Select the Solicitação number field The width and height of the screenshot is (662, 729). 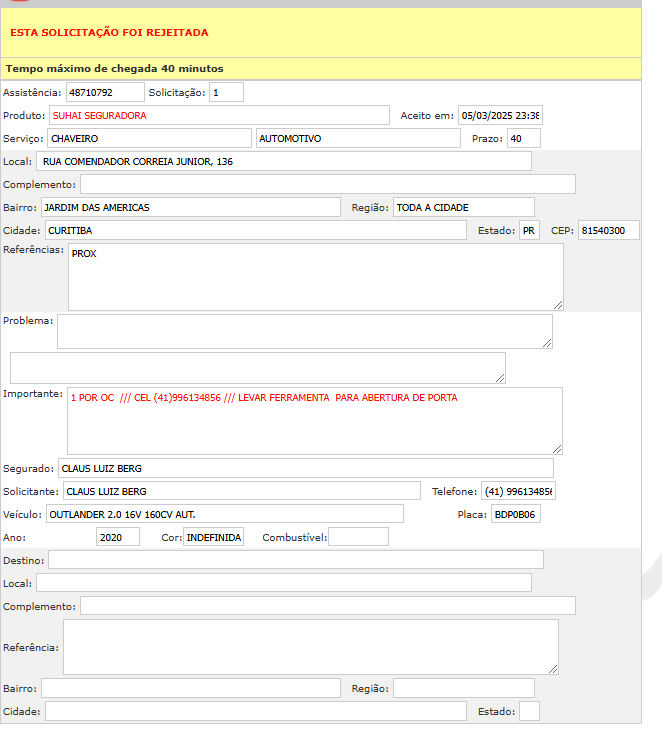pyautogui.click(x=226, y=93)
